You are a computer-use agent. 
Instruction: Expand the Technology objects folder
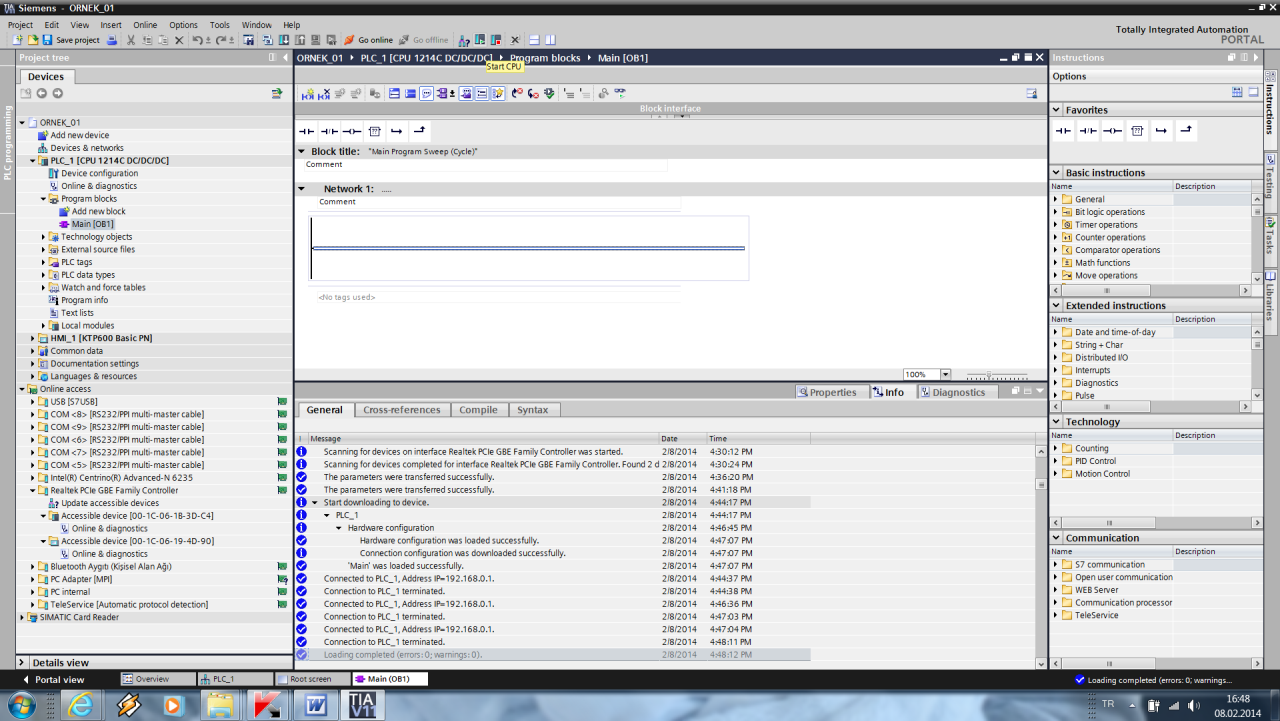coord(44,237)
